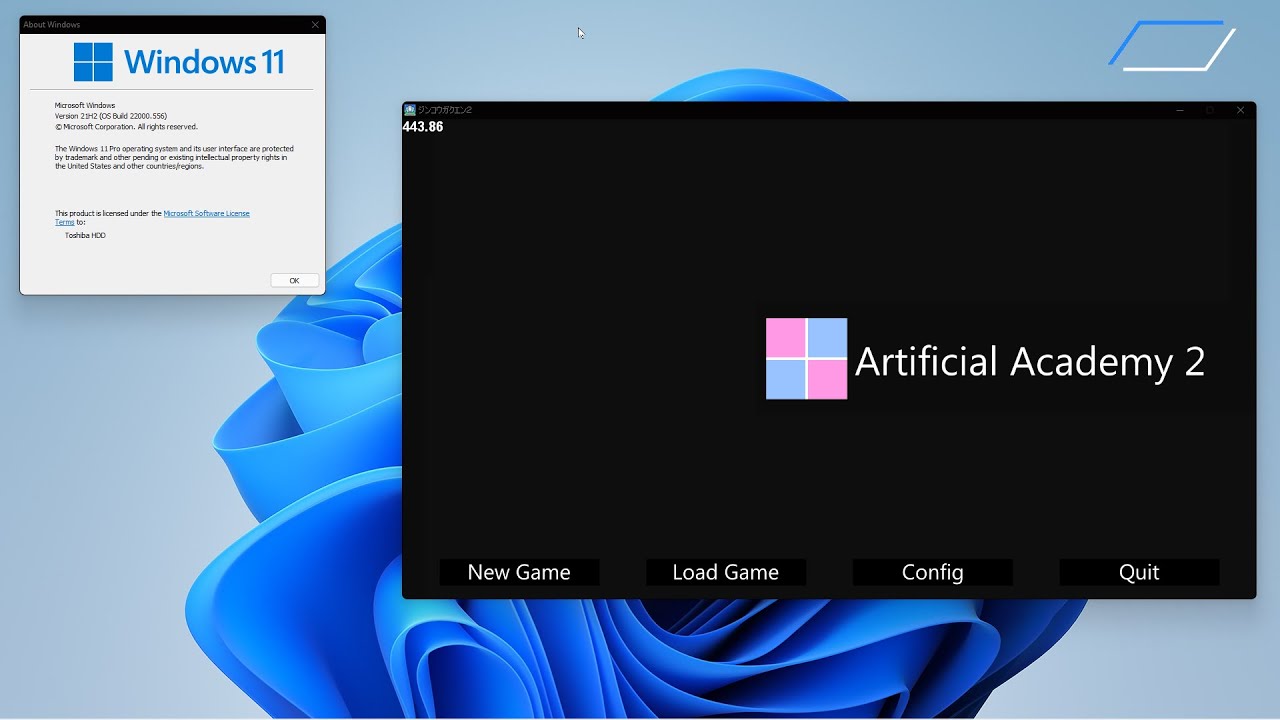Click the 'About Windows' title bar text
This screenshot has height=720, width=1280.
(x=52, y=24)
